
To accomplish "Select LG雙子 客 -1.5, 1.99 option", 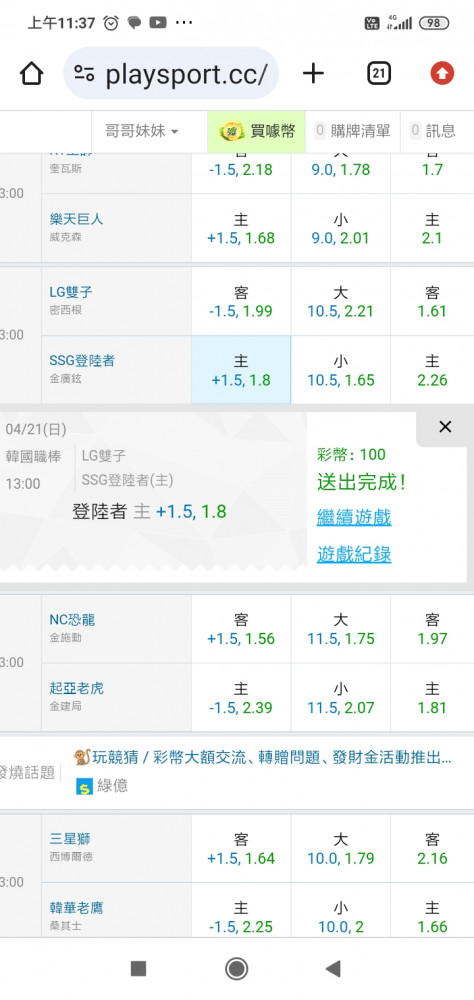I will [x=241, y=302].
